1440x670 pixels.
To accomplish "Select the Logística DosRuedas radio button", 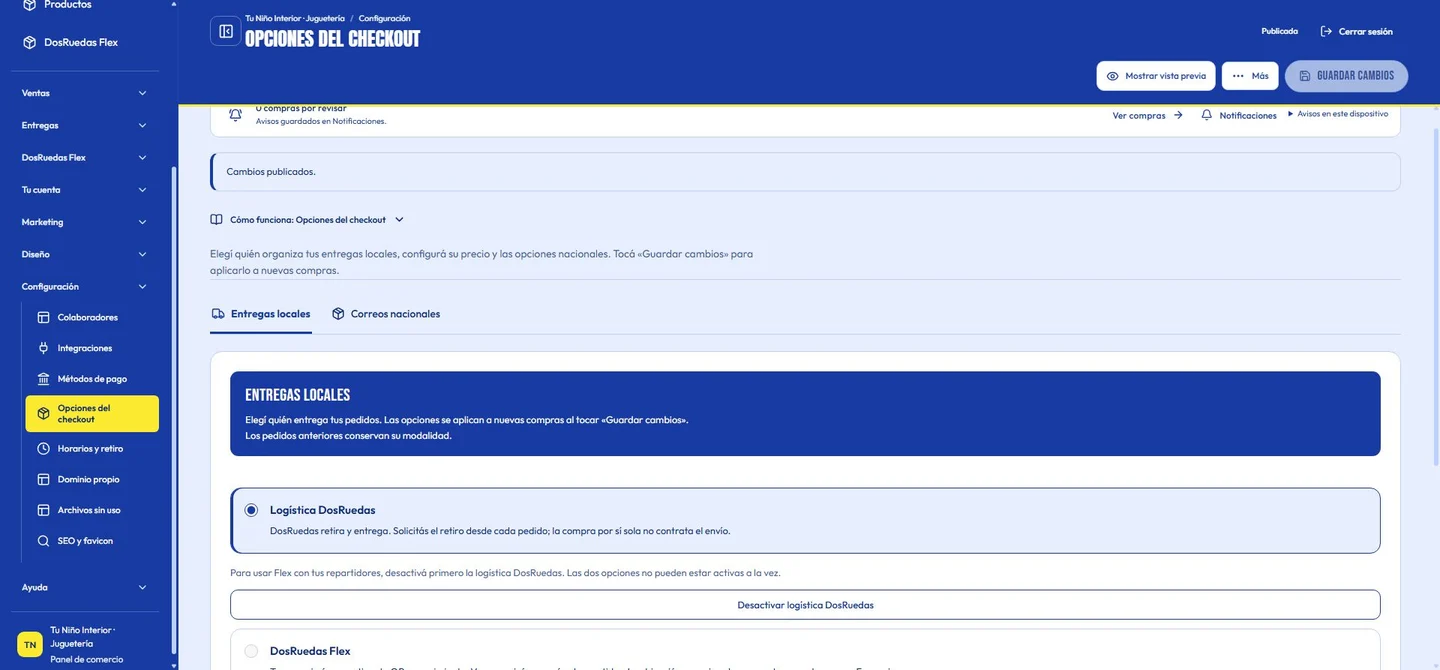I will (x=251, y=510).
